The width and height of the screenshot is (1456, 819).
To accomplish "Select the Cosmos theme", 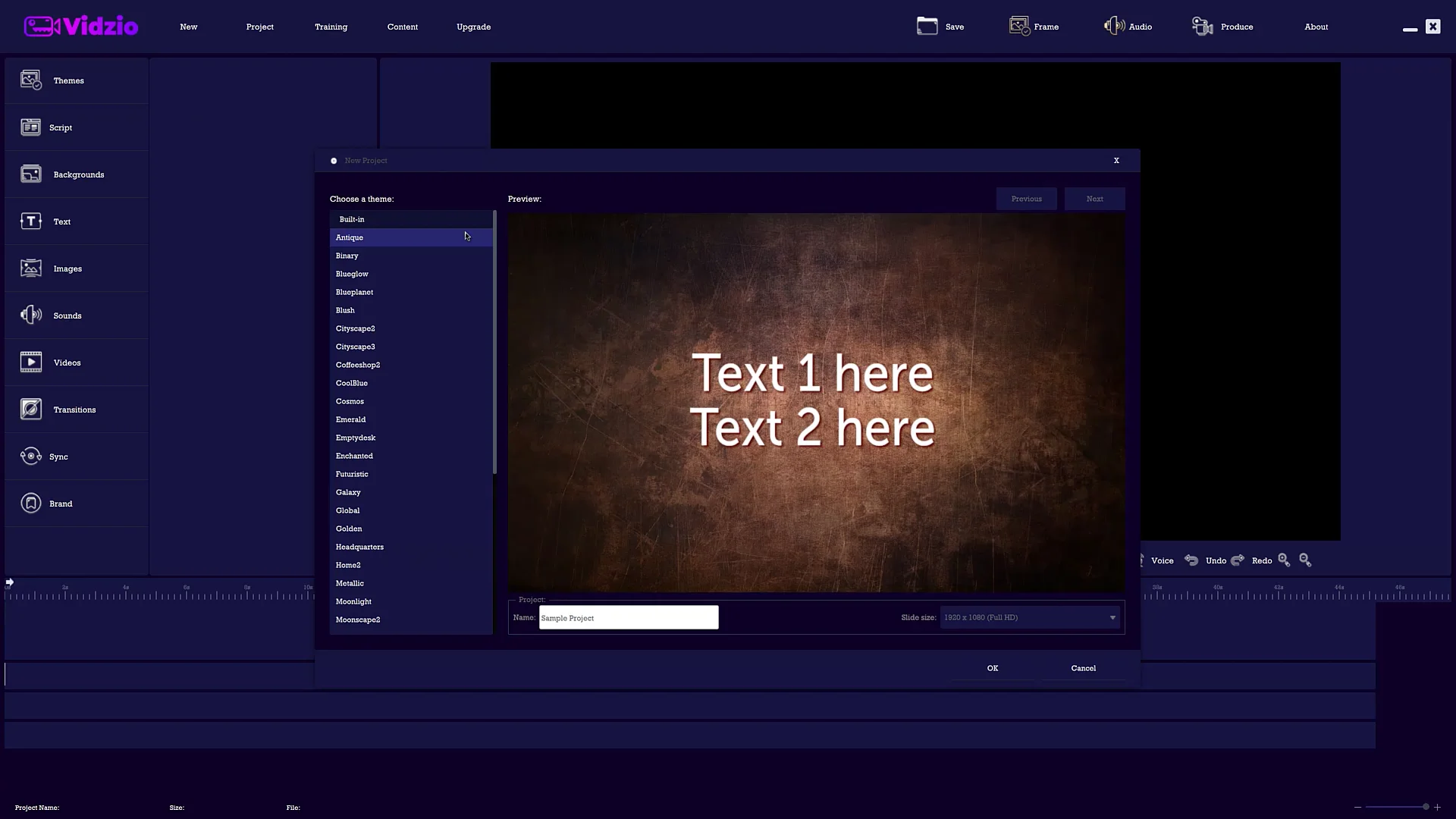I will (411, 401).
